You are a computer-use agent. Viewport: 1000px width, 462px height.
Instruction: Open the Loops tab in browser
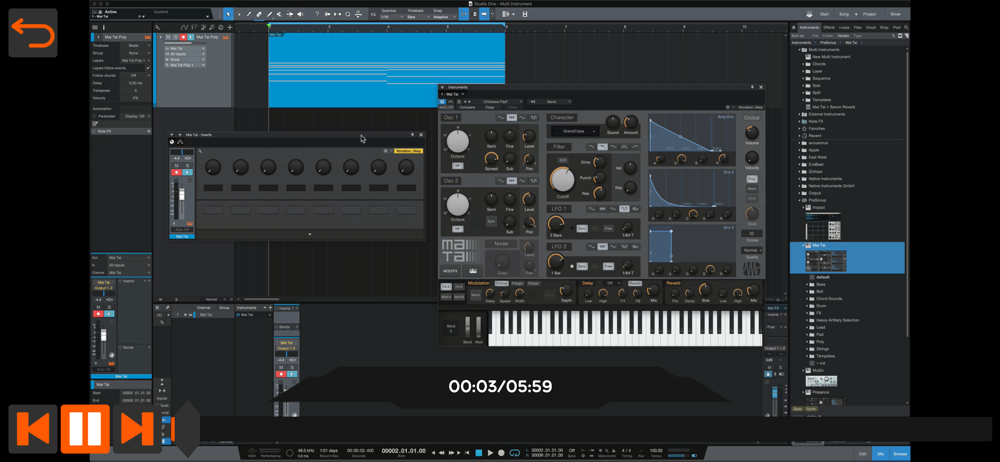point(844,27)
